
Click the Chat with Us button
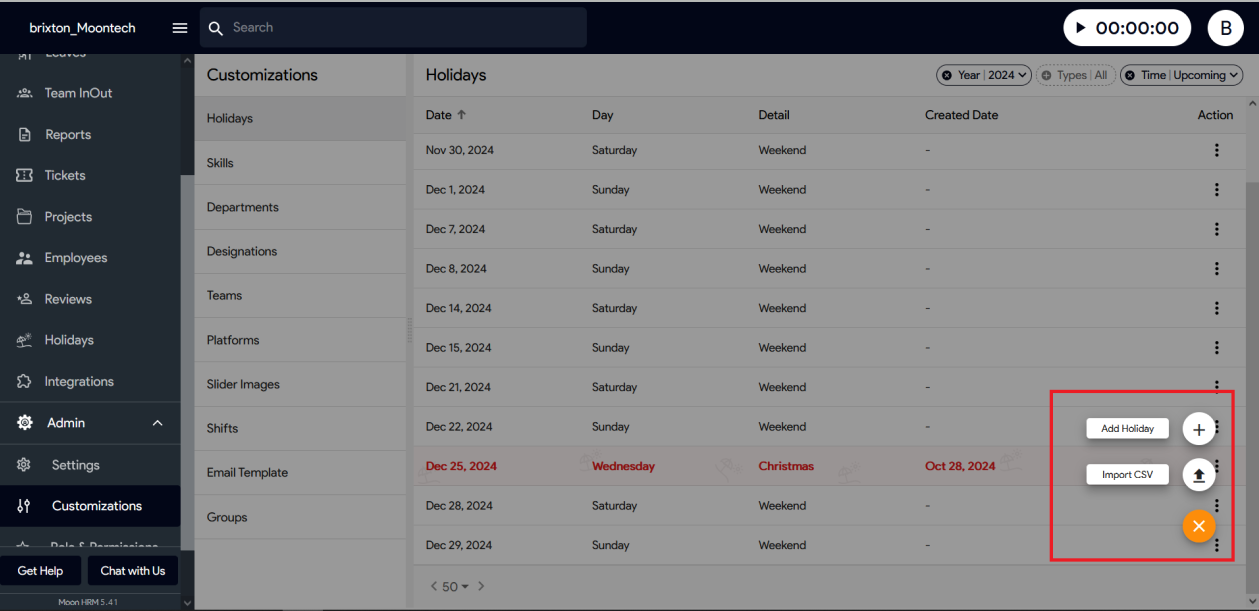coord(132,571)
